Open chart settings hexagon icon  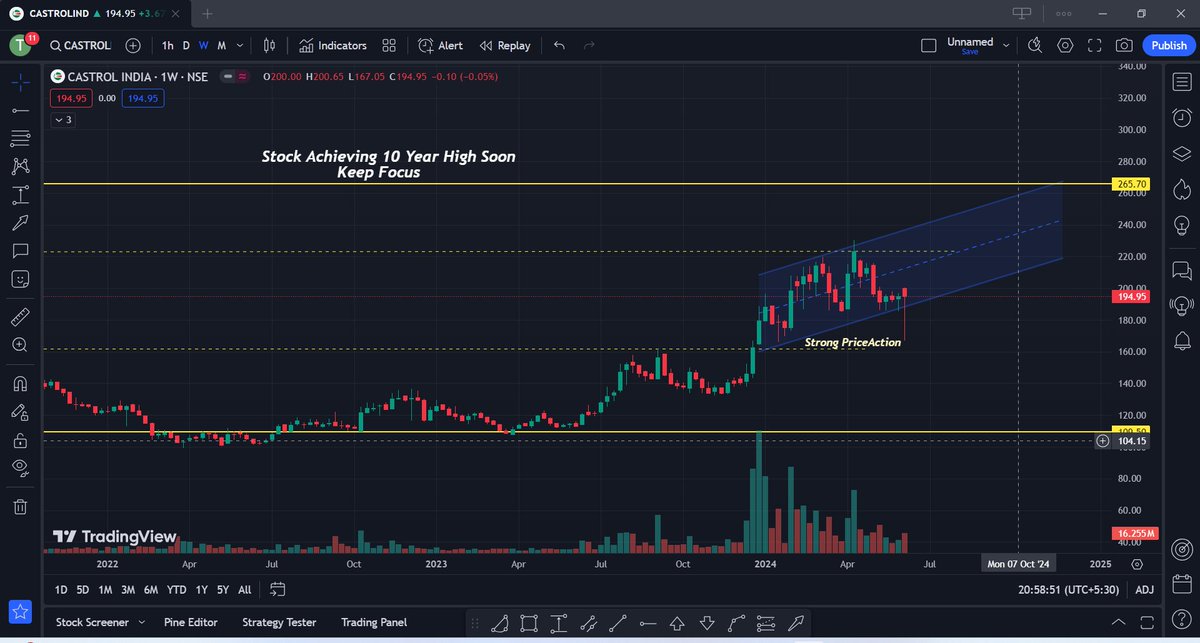coord(1065,45)
